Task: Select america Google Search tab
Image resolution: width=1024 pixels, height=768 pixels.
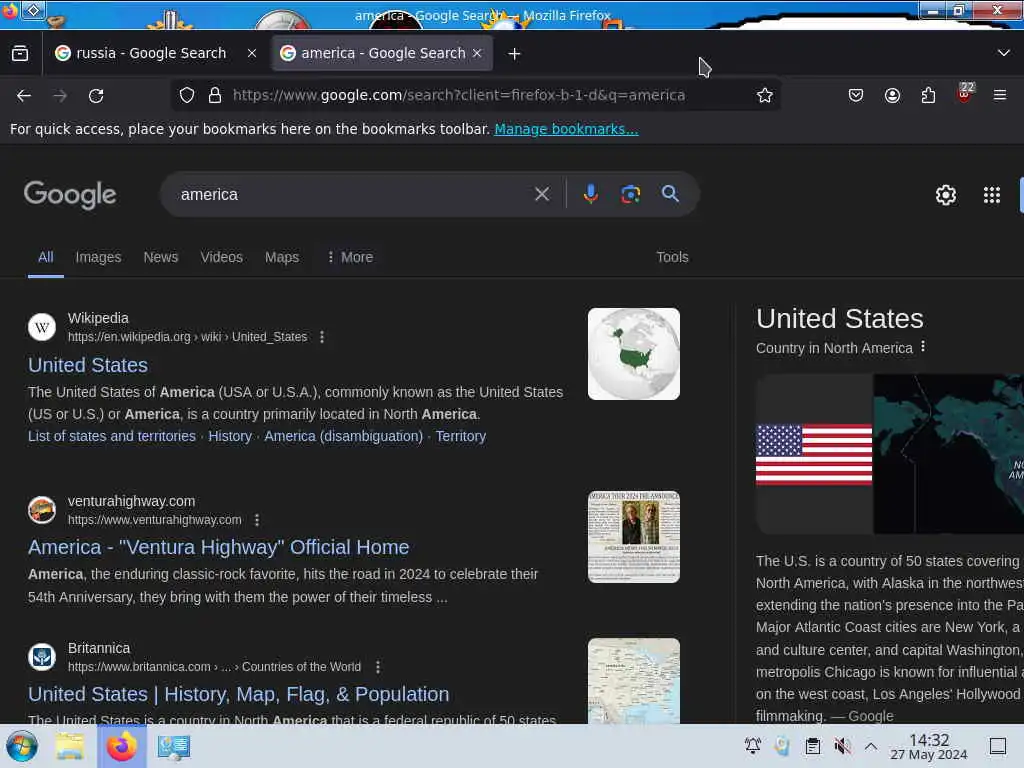Action: [382, 54]
